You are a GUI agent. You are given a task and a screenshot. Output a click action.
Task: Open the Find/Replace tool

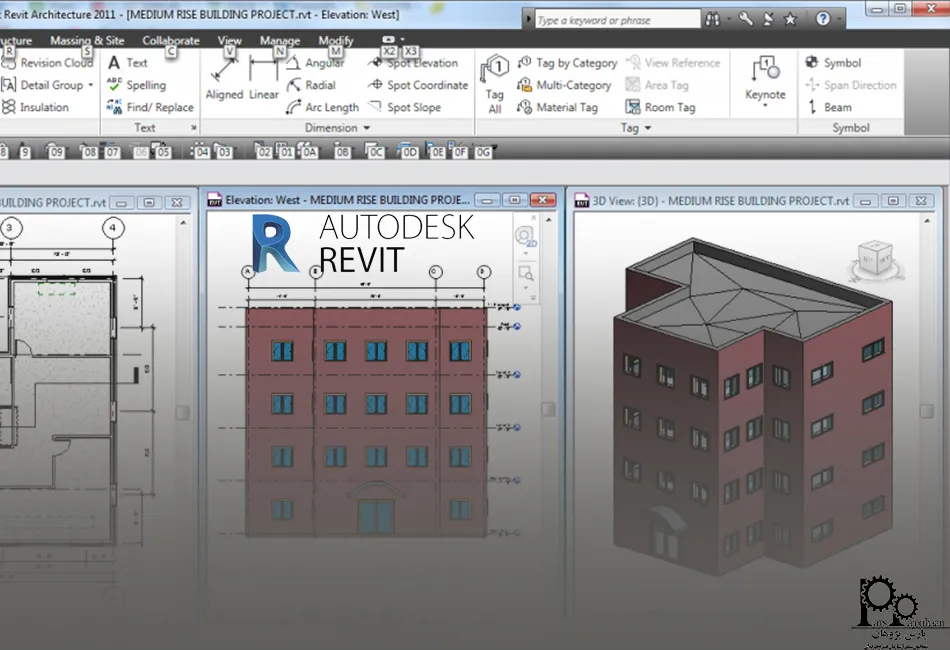coord(150,107)
